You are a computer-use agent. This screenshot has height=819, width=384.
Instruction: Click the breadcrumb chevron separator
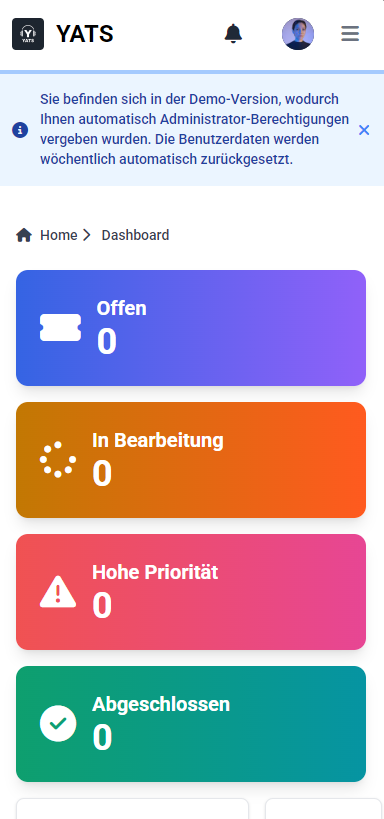[87, 236]
